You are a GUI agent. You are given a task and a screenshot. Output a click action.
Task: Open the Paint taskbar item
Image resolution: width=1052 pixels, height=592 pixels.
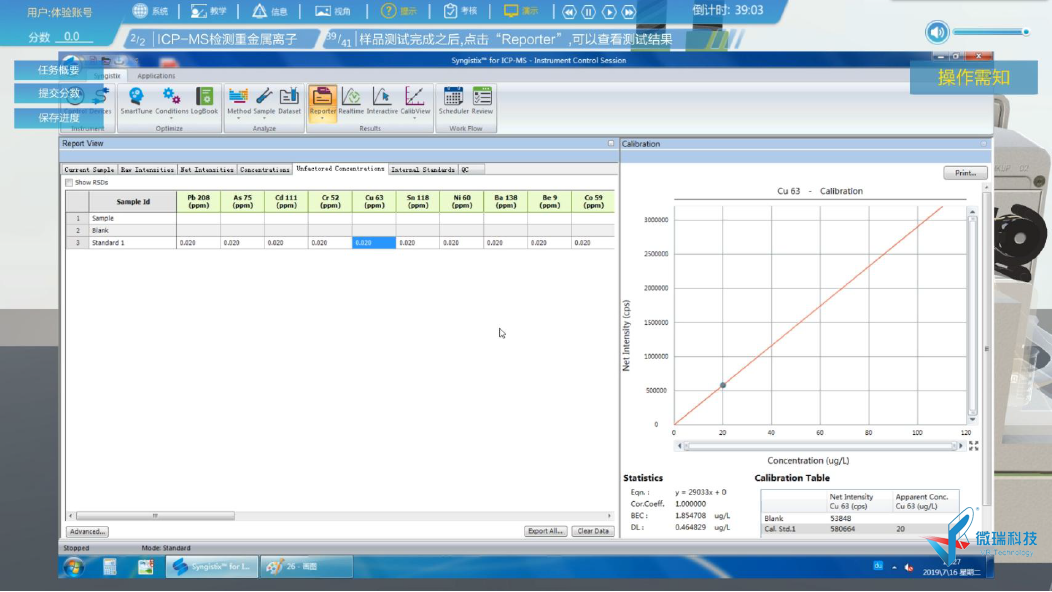click(x=307, y=566)
